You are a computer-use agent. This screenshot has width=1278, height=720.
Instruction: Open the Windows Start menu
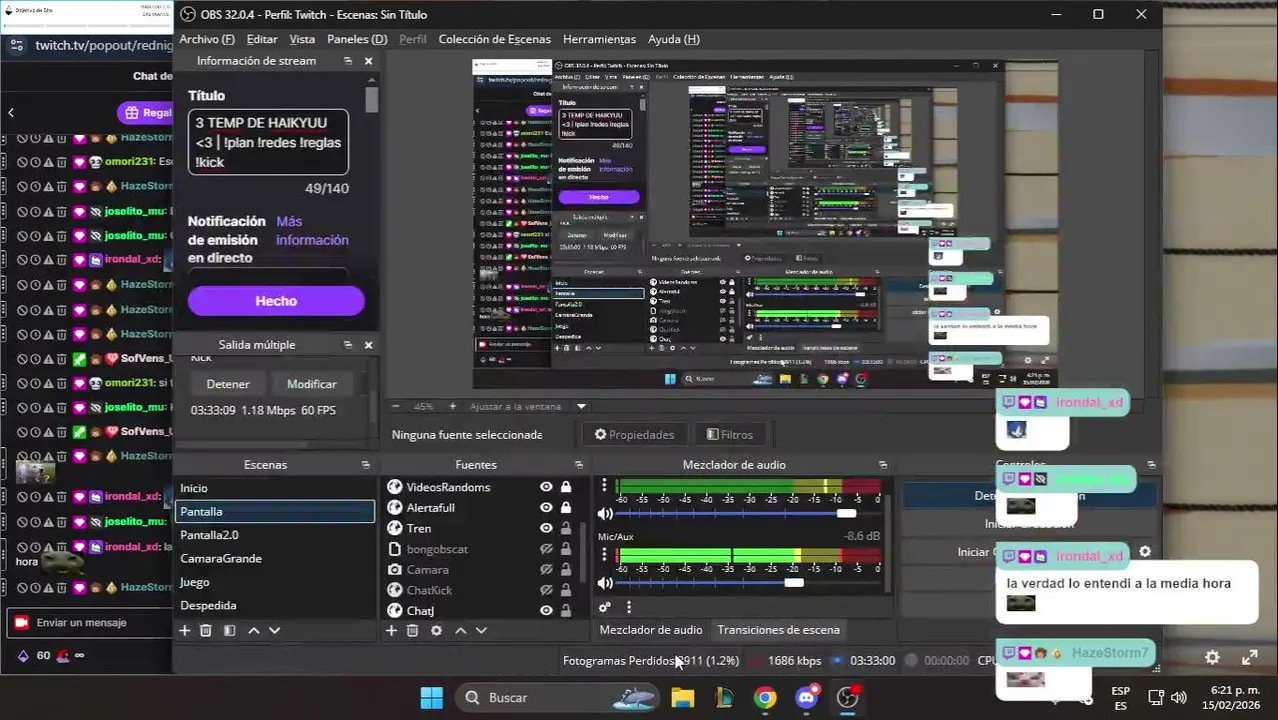pyautogui.click(x=432, y=698)
